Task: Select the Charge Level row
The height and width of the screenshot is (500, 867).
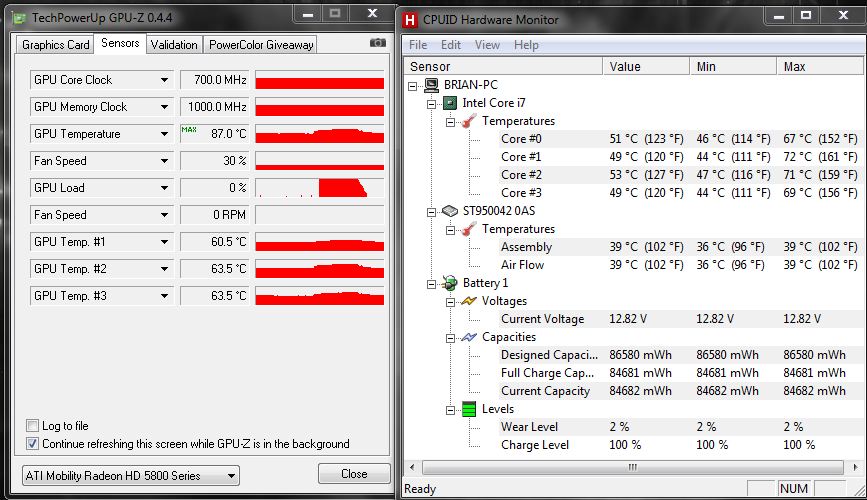Action: pyautogui.click(x=679, y=445)
